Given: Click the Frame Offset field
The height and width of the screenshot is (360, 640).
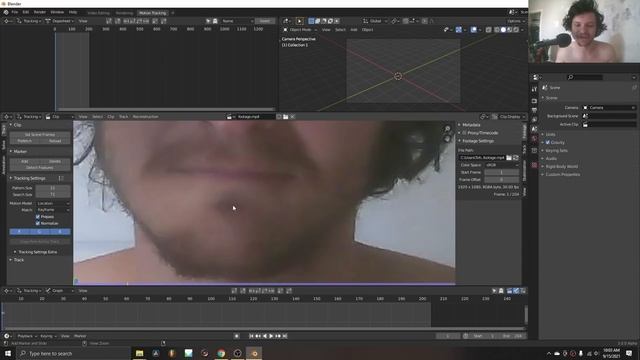Looking at the screenshot, I should click(x=502, y=180).
